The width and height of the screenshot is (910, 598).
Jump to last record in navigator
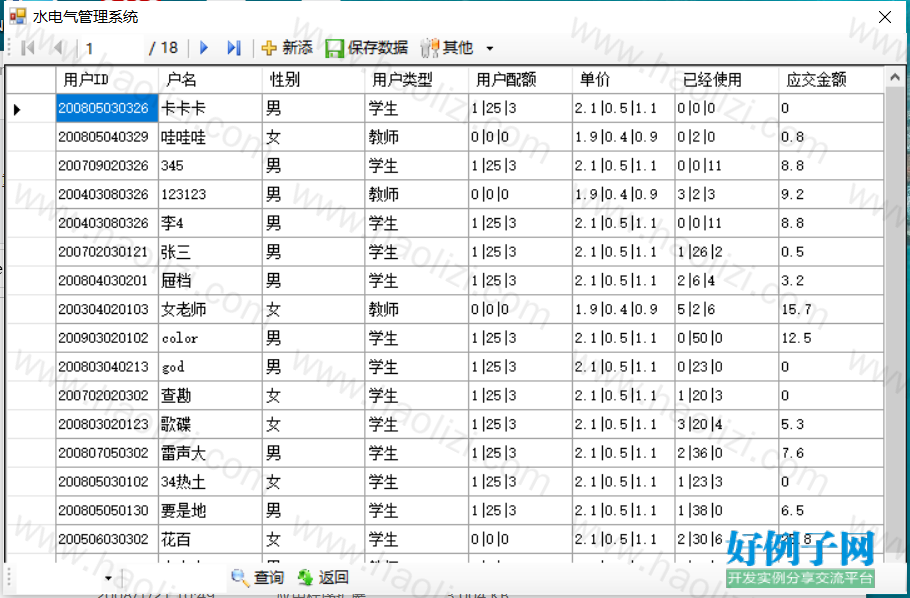[x=234, y=48]
